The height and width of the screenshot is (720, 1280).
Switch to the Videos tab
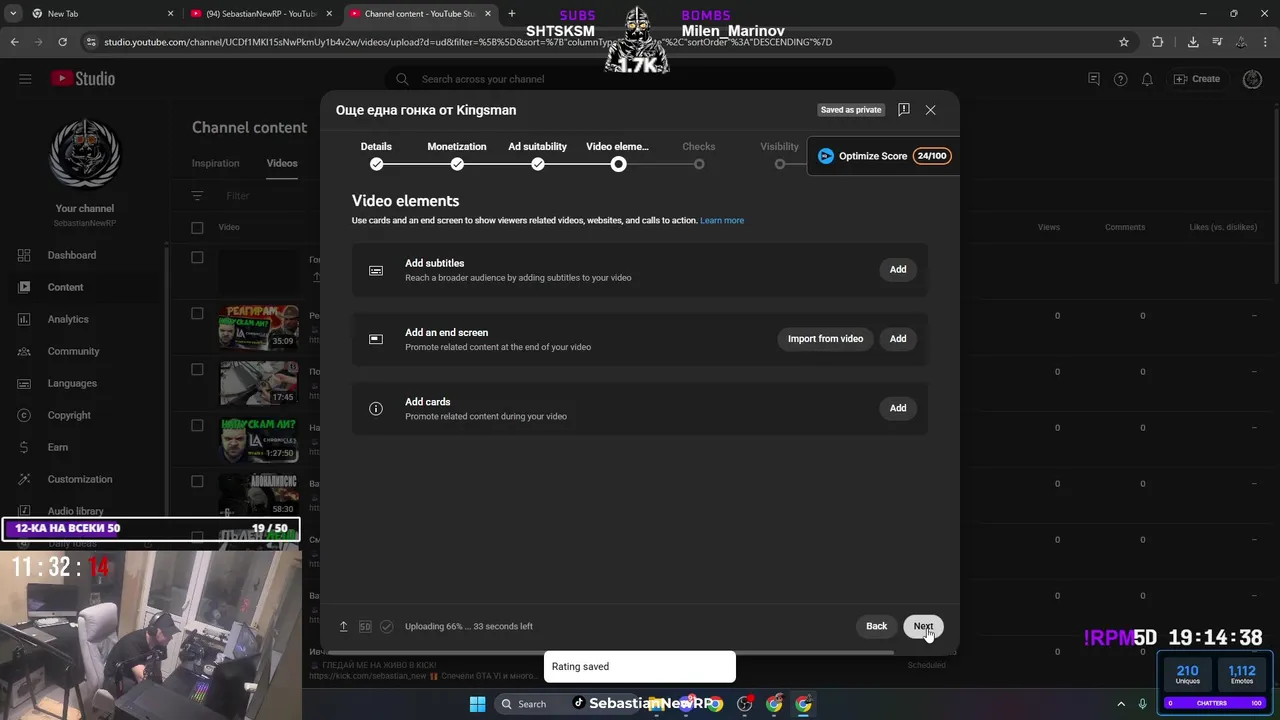(282, 163)
